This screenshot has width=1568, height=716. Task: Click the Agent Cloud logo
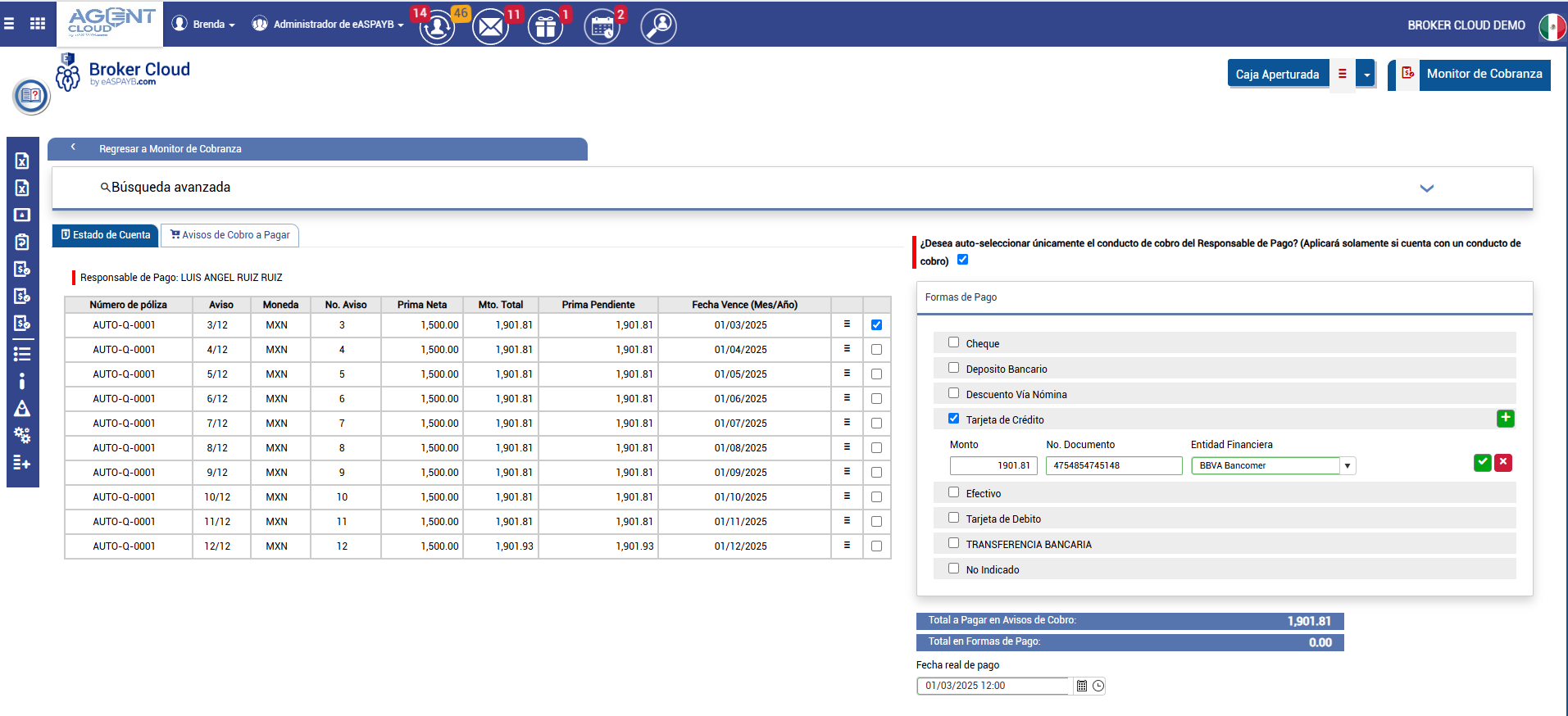[x=111, y=23]
